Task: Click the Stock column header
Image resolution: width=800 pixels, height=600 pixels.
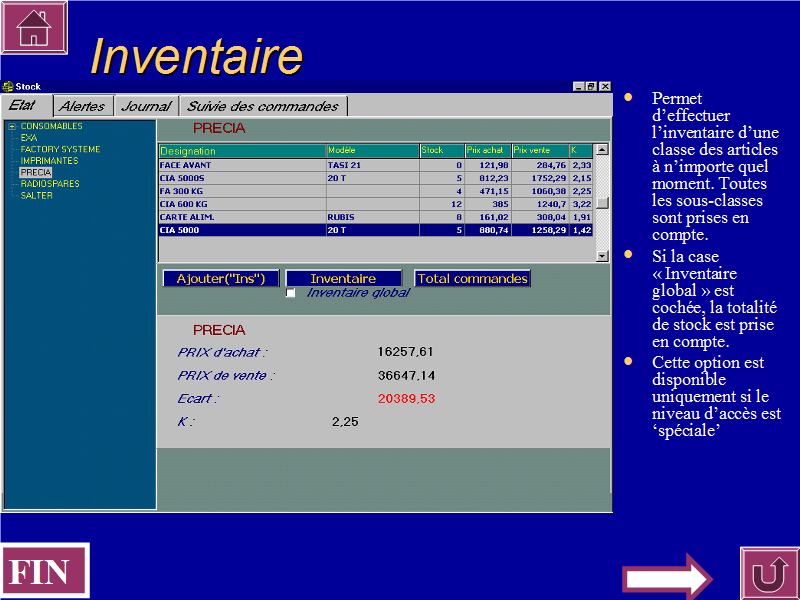Action: (x=442, y=151)
